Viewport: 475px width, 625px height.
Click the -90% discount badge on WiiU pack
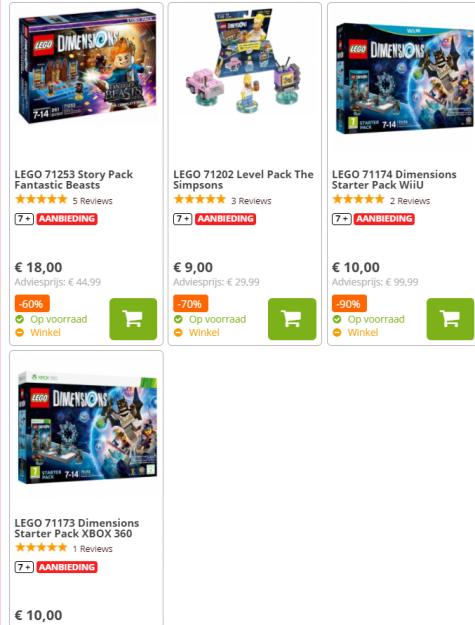[349, 304]
